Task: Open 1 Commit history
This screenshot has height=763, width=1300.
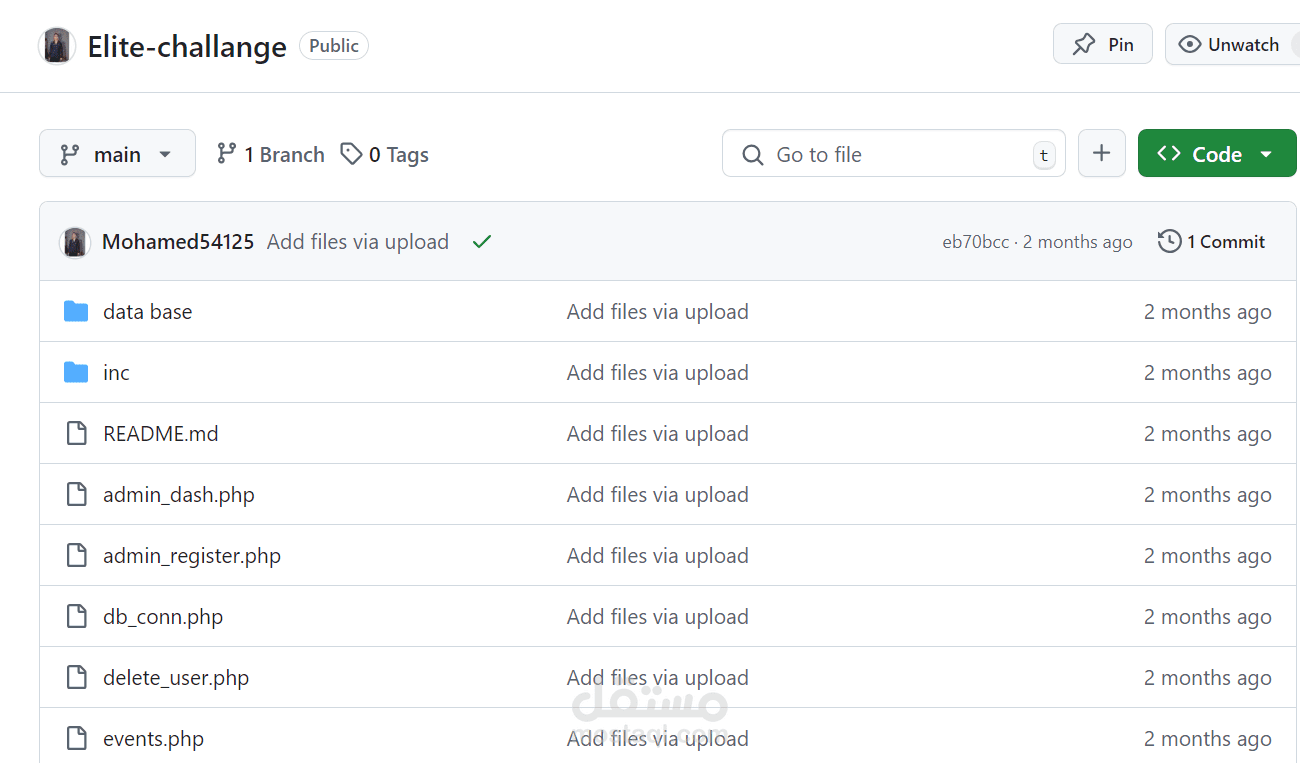Action: point(1212,242)
